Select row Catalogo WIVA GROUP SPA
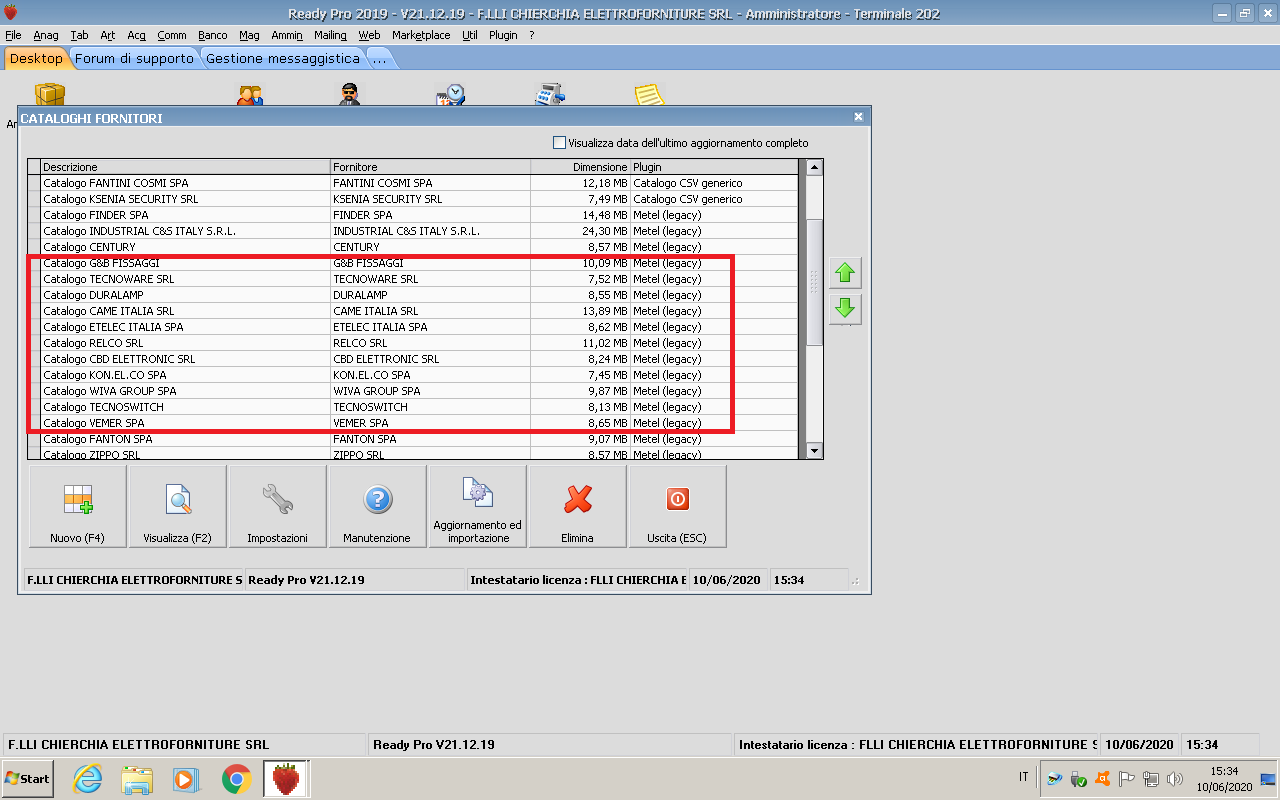The width and height of the screenshot is (1280, 800). click(x=413, y=391)
